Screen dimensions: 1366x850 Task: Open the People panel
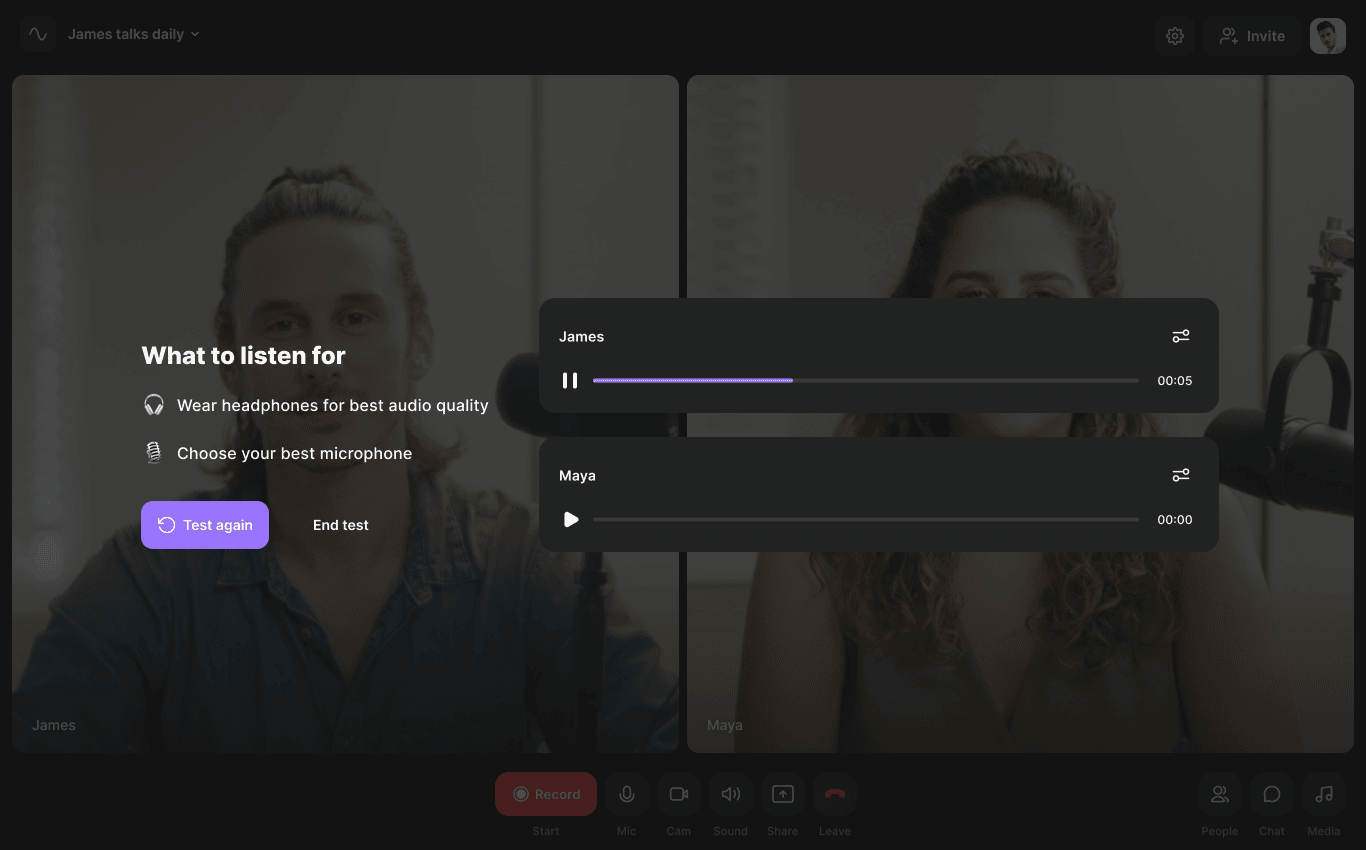coord(1219,794)
